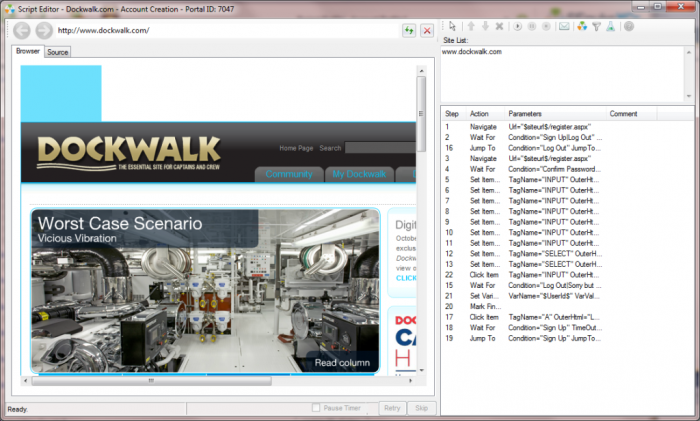Click browser vertical scrollbar down arrow
This screenshot has height=421, width=700.
421,370
